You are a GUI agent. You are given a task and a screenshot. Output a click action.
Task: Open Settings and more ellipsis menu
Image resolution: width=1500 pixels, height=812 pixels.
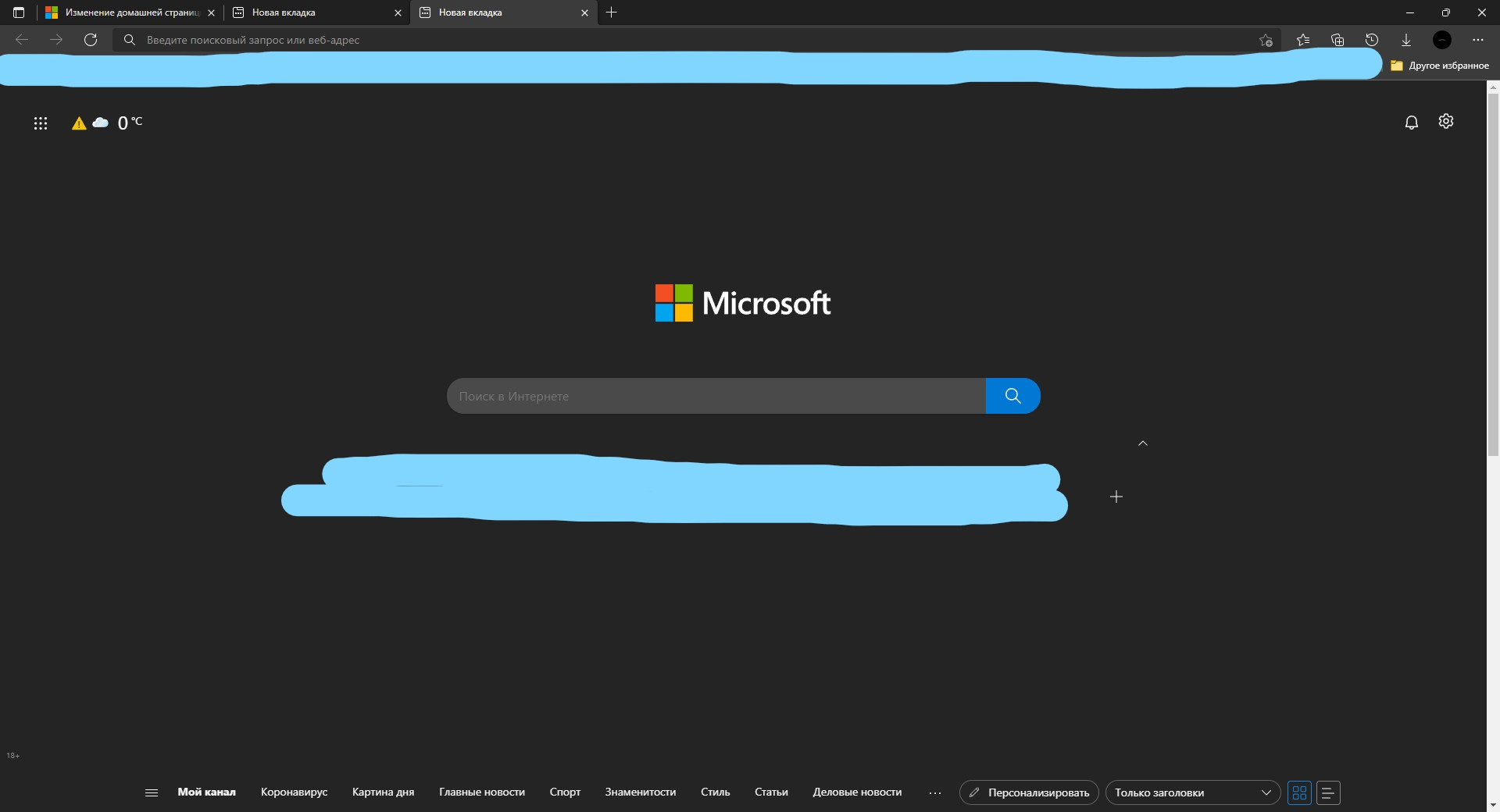[1478, 40]
